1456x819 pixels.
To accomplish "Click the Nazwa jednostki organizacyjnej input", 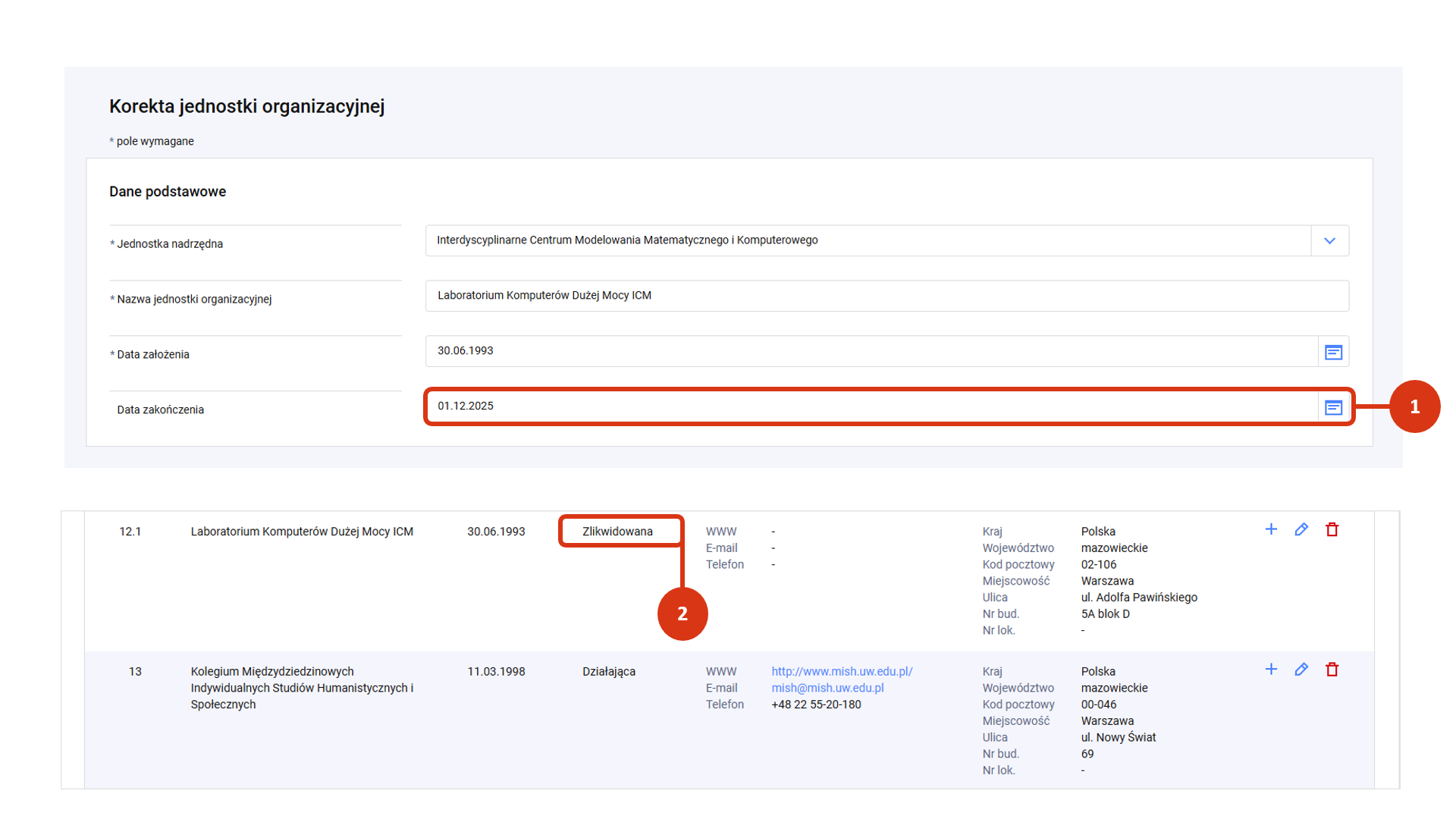I will pos(886,296).
